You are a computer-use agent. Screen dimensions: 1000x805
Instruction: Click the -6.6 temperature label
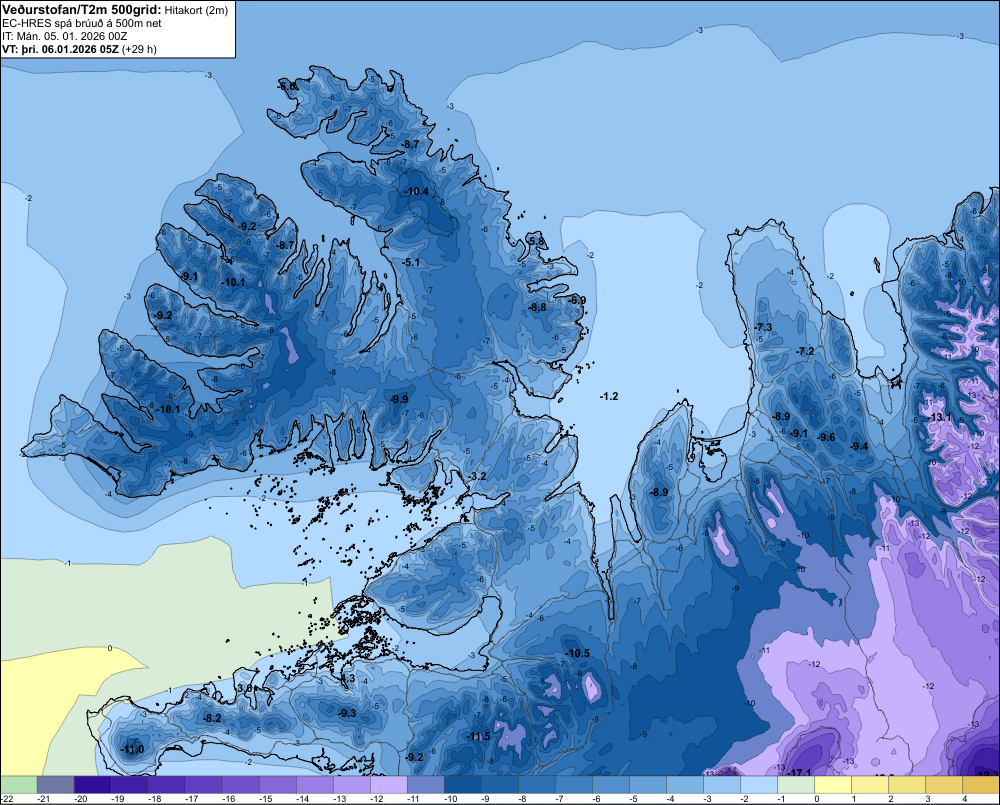287,86
